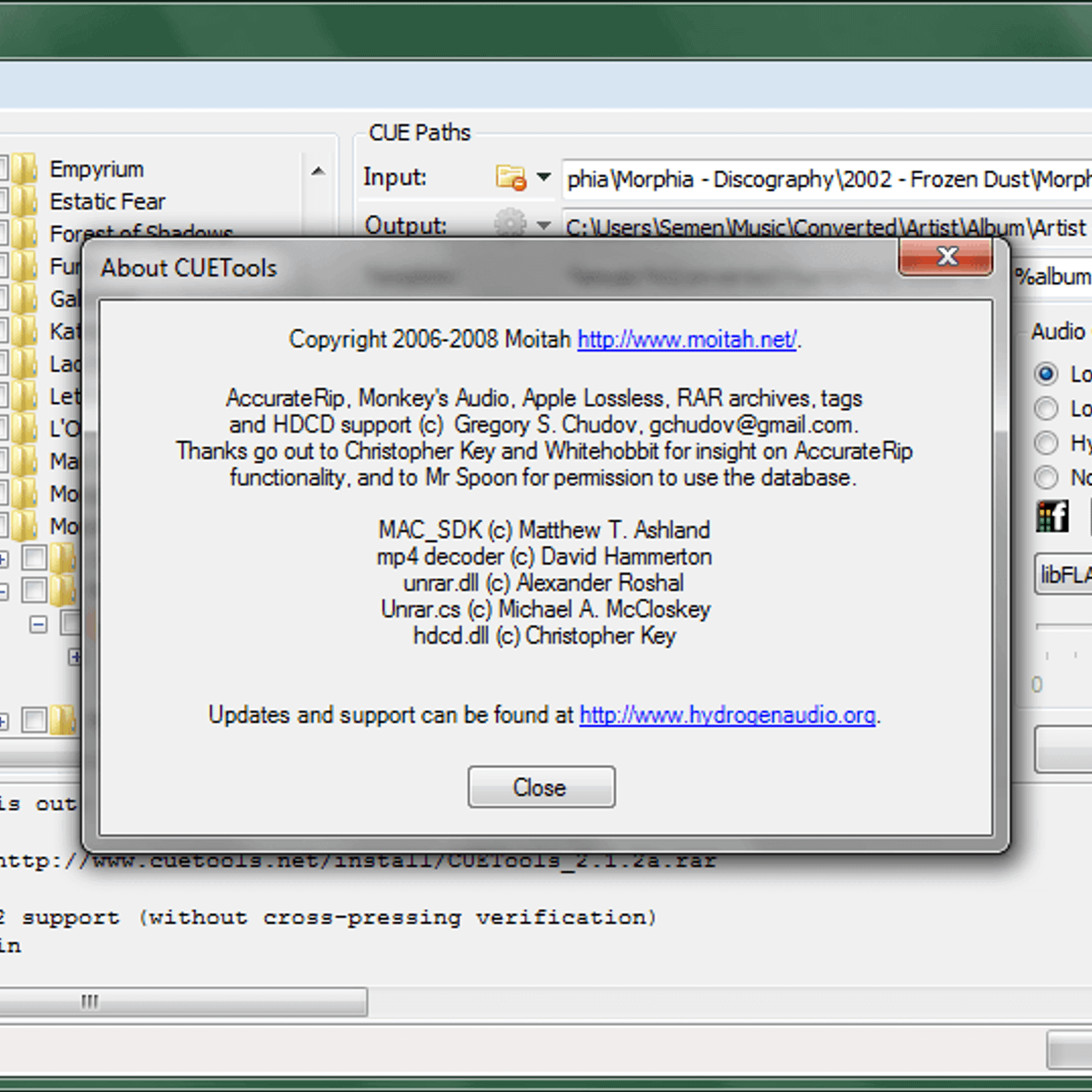Select the tree folder starting with 'Fu'
The width and height of the screenshot is (1092, 1092).
pyautogui.click(x=65, y=266)
